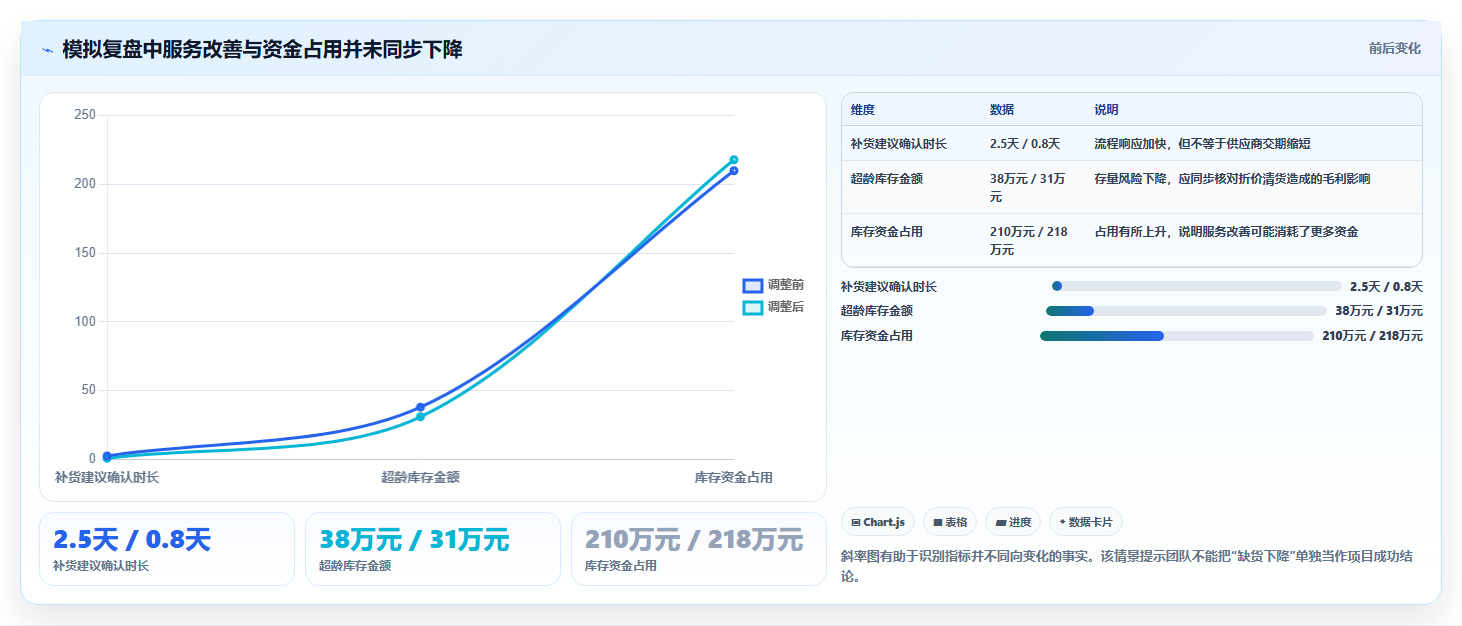The width and height of the screenshot is (1462, 626).
Task: Click the title 模拟复盘中服务改善与资金占用并未同步下降
Action: (x=262, y=49)
